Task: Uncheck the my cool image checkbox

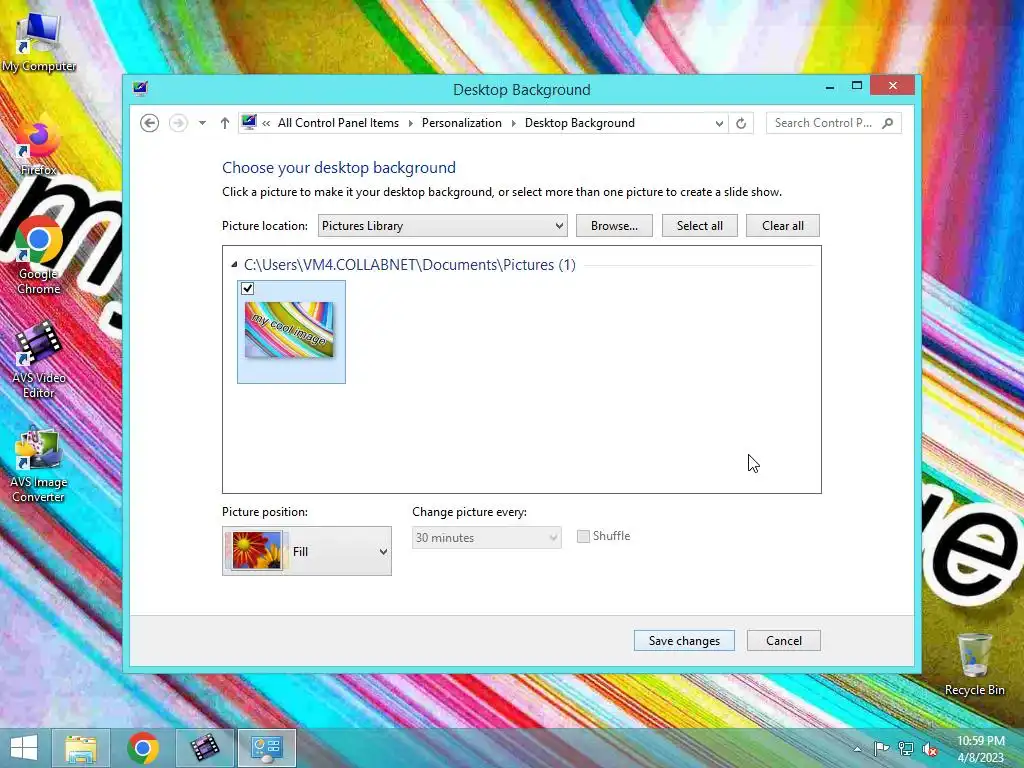Action: click(248, 288)
